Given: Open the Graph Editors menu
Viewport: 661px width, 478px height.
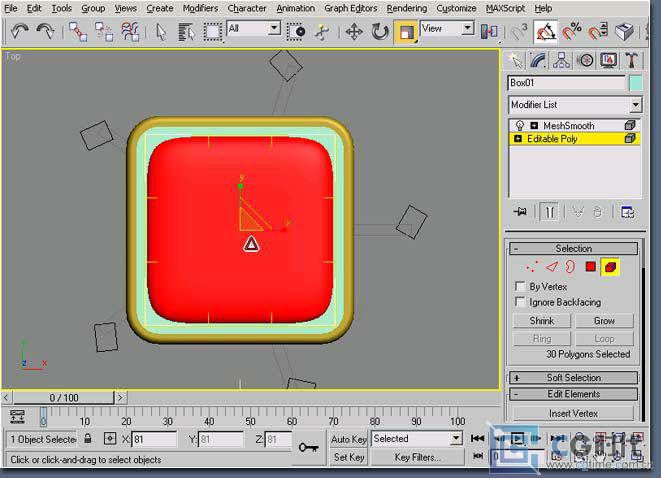Looking at the screenshot, I should [x=350, y=8].
